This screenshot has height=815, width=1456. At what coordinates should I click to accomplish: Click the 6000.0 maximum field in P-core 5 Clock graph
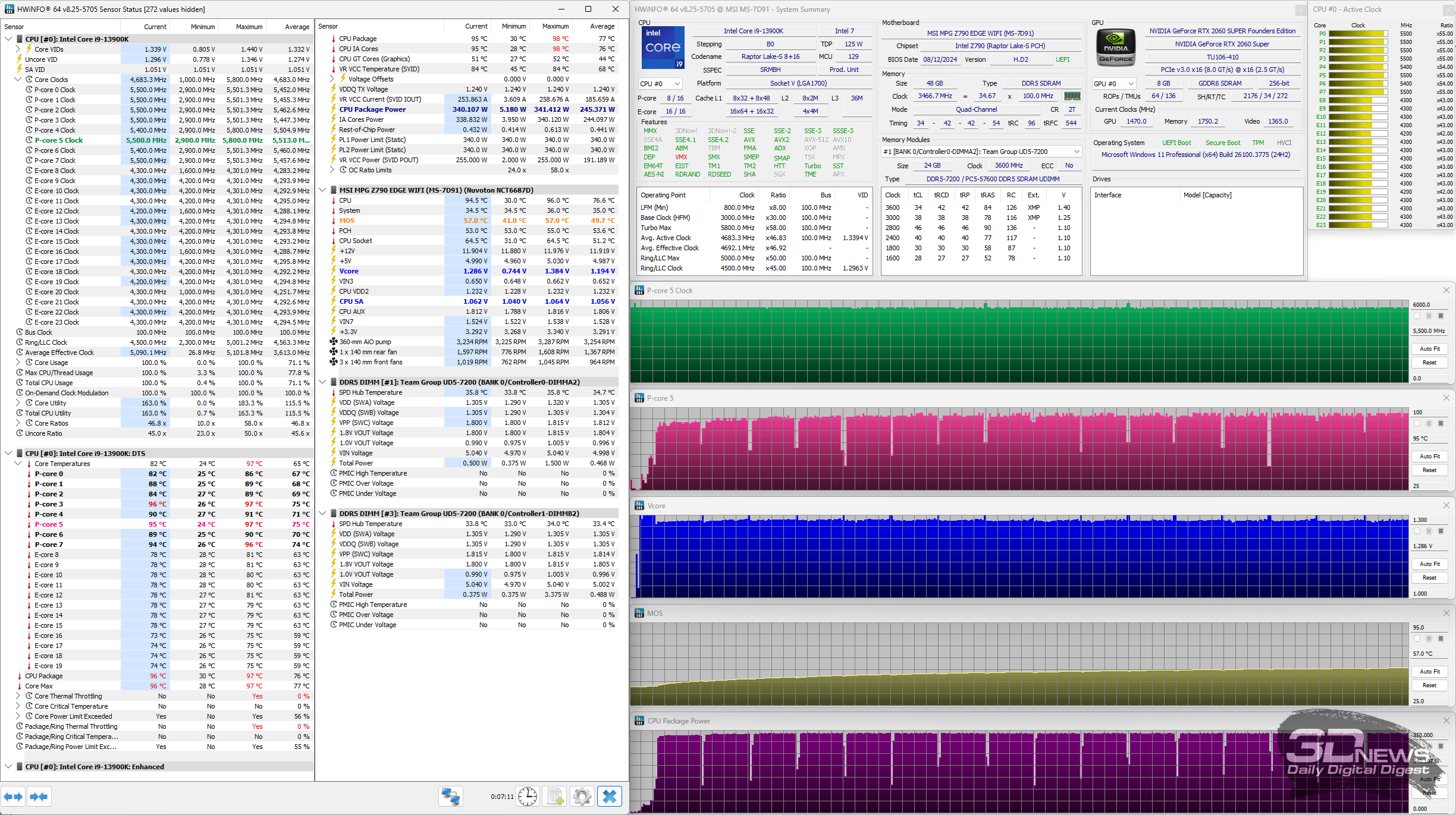(x=1430, y=305)
